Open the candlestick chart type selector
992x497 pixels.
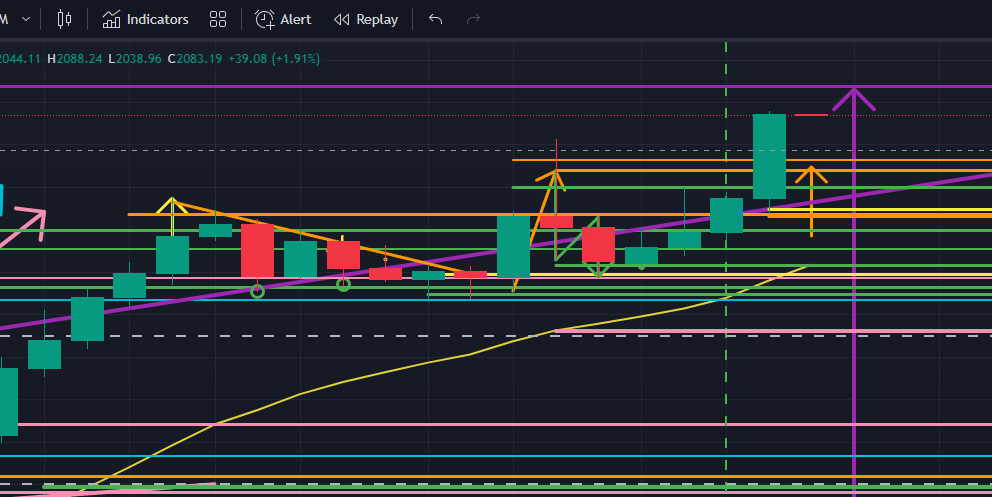(x=65, y=19)
